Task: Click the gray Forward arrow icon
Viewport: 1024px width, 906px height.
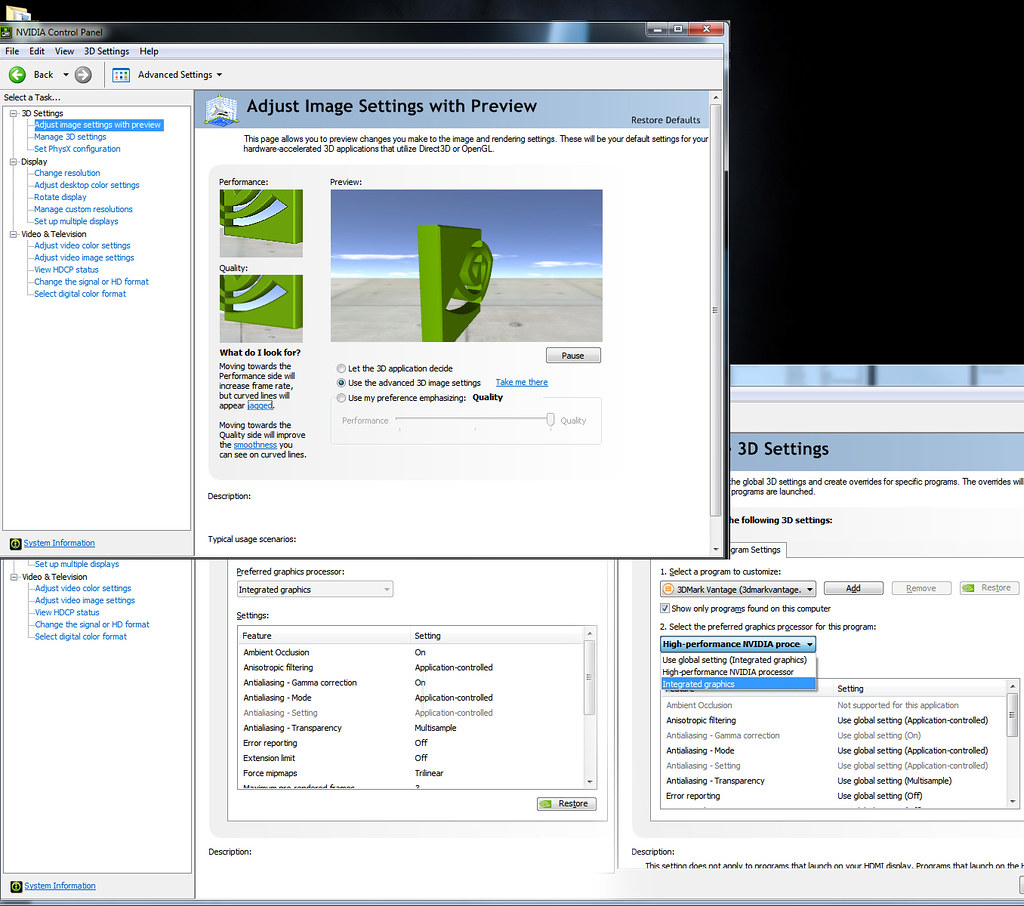Action: [x=83, y=75]
